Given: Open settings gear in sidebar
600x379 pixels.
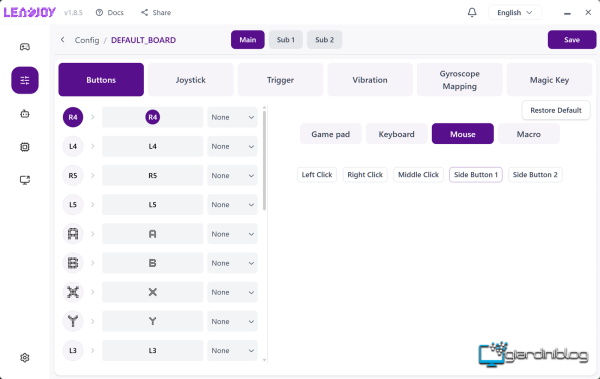Looking at the screenshot, I should pyautogui.click(x=25, y=358).
